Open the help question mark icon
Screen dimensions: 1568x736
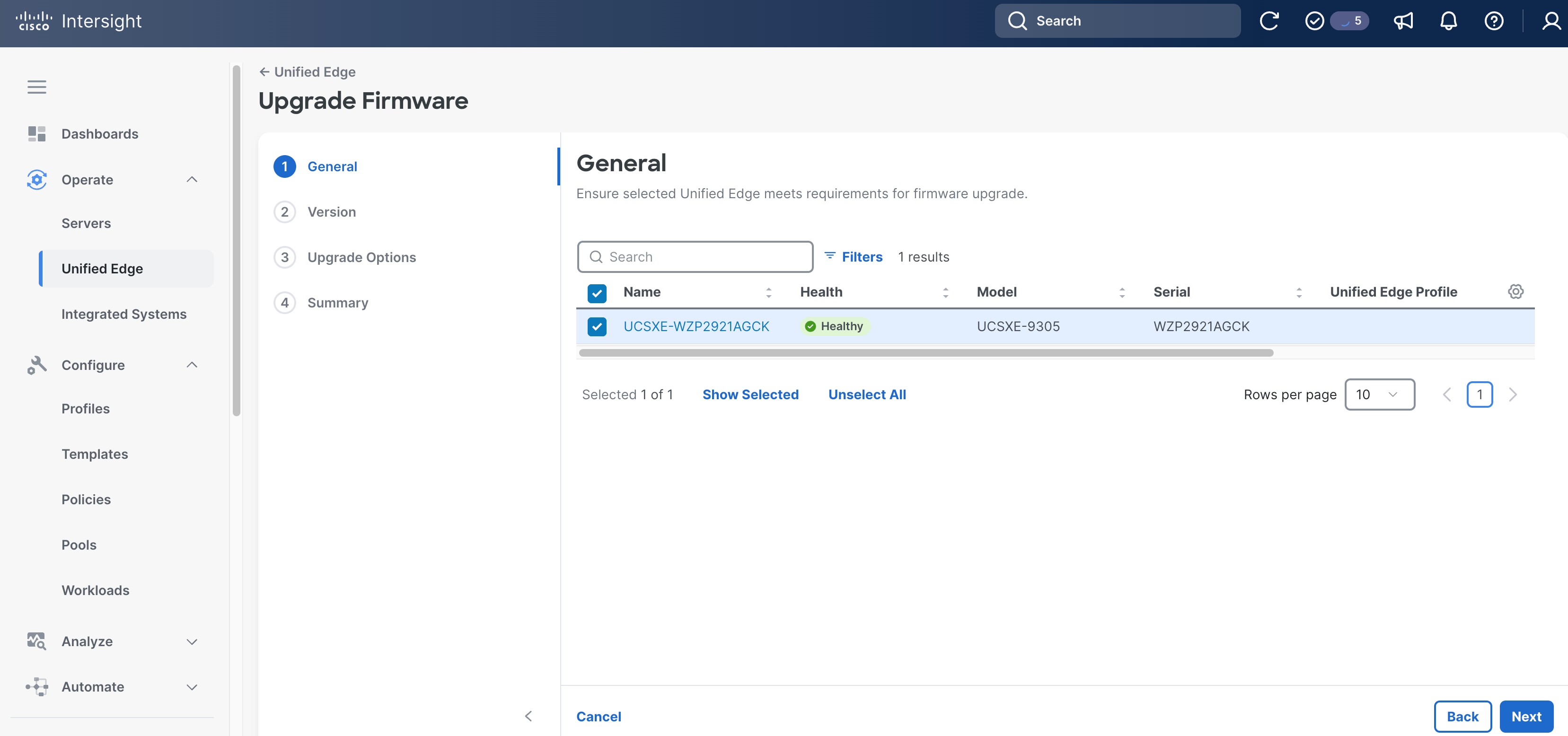coord(1494,21)
